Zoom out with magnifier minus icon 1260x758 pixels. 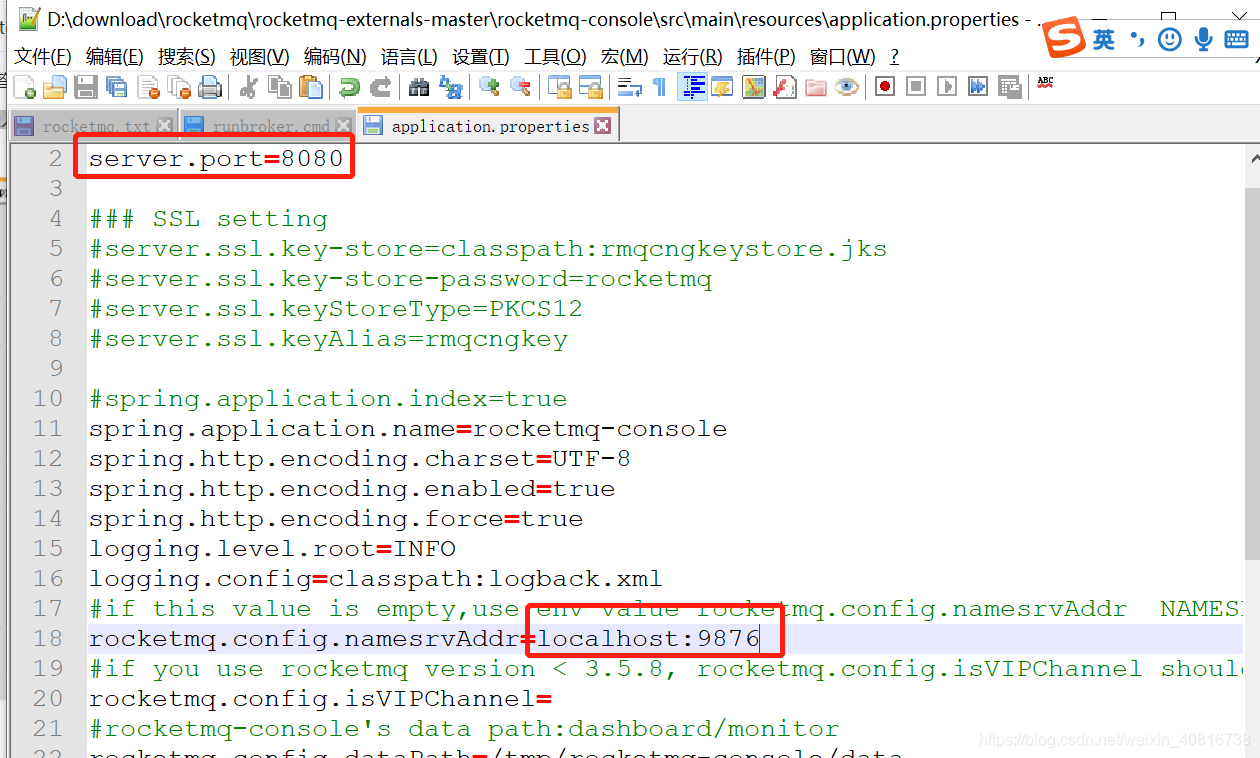521,87
